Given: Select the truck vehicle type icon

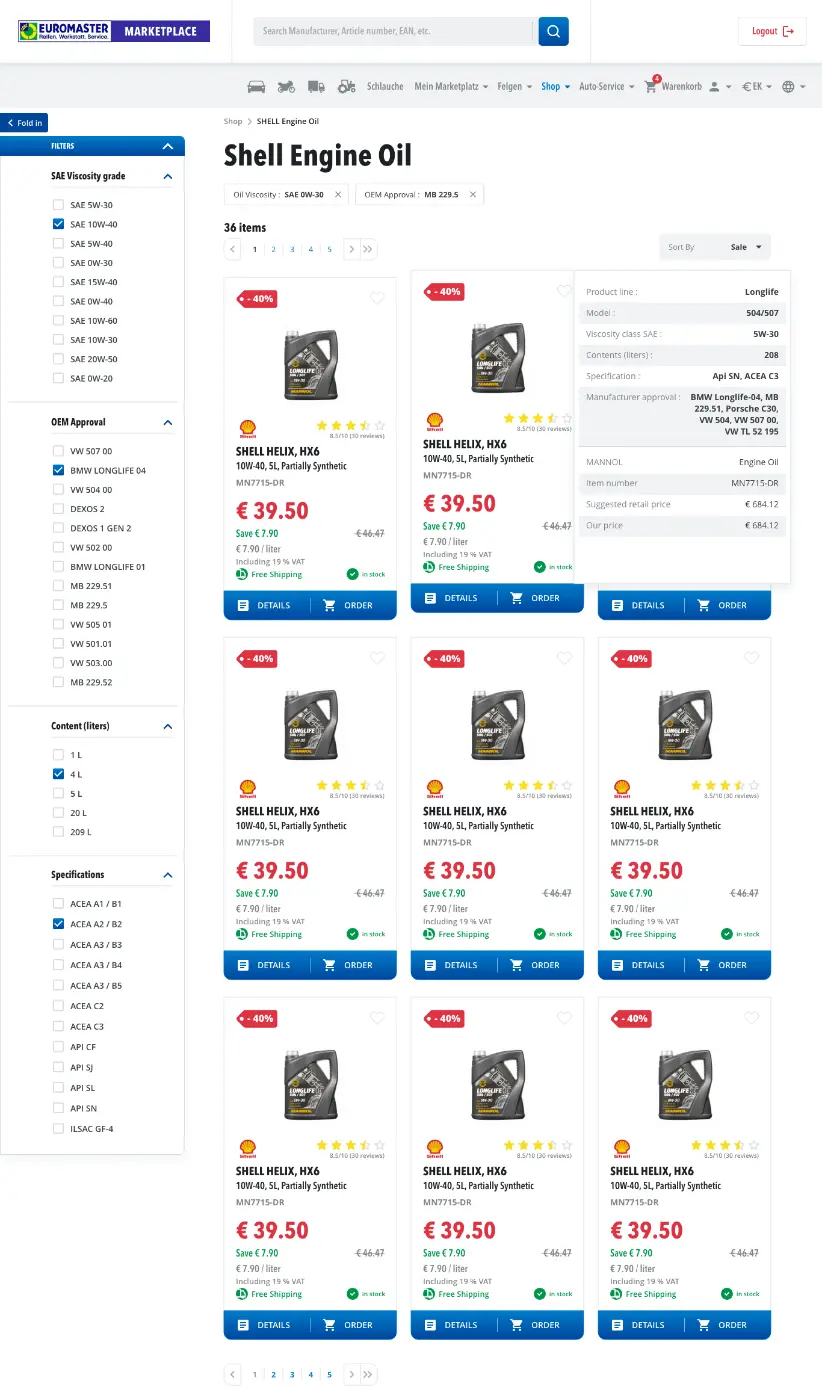Looking at the screenshot, I should click(x=316, y=87).
